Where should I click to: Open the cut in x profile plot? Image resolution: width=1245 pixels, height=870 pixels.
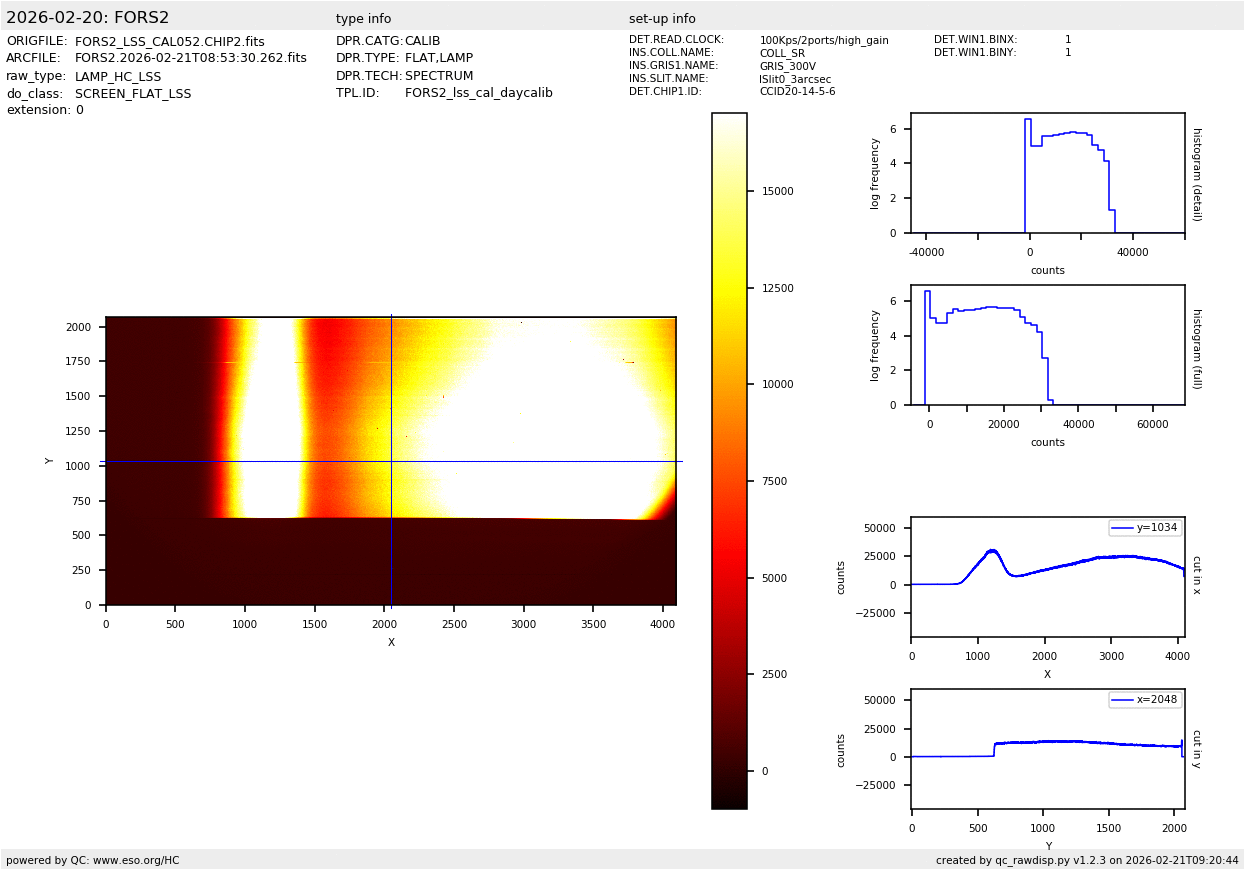1047,577
